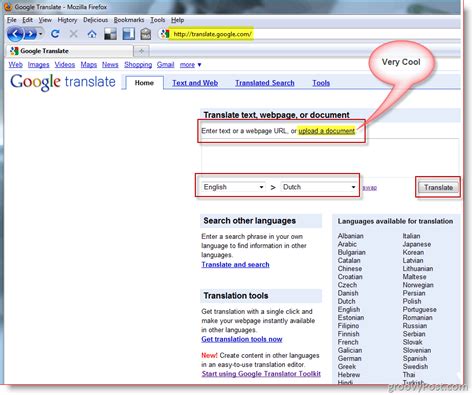
Task: Click the Google translate logo
Action: coord(63,82)
